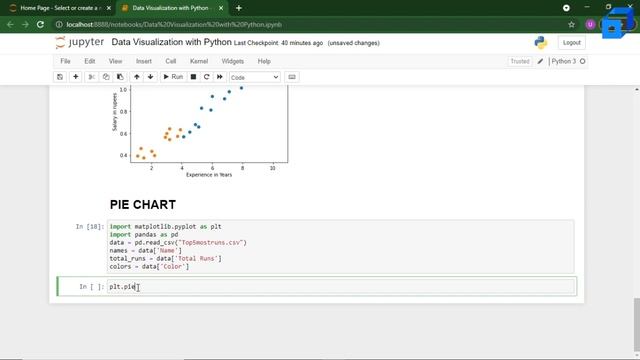Image resolution: width=640 pixels, height=360 pixels.
Task: Click the empty In [ ] prompt label
Action: 91,287
